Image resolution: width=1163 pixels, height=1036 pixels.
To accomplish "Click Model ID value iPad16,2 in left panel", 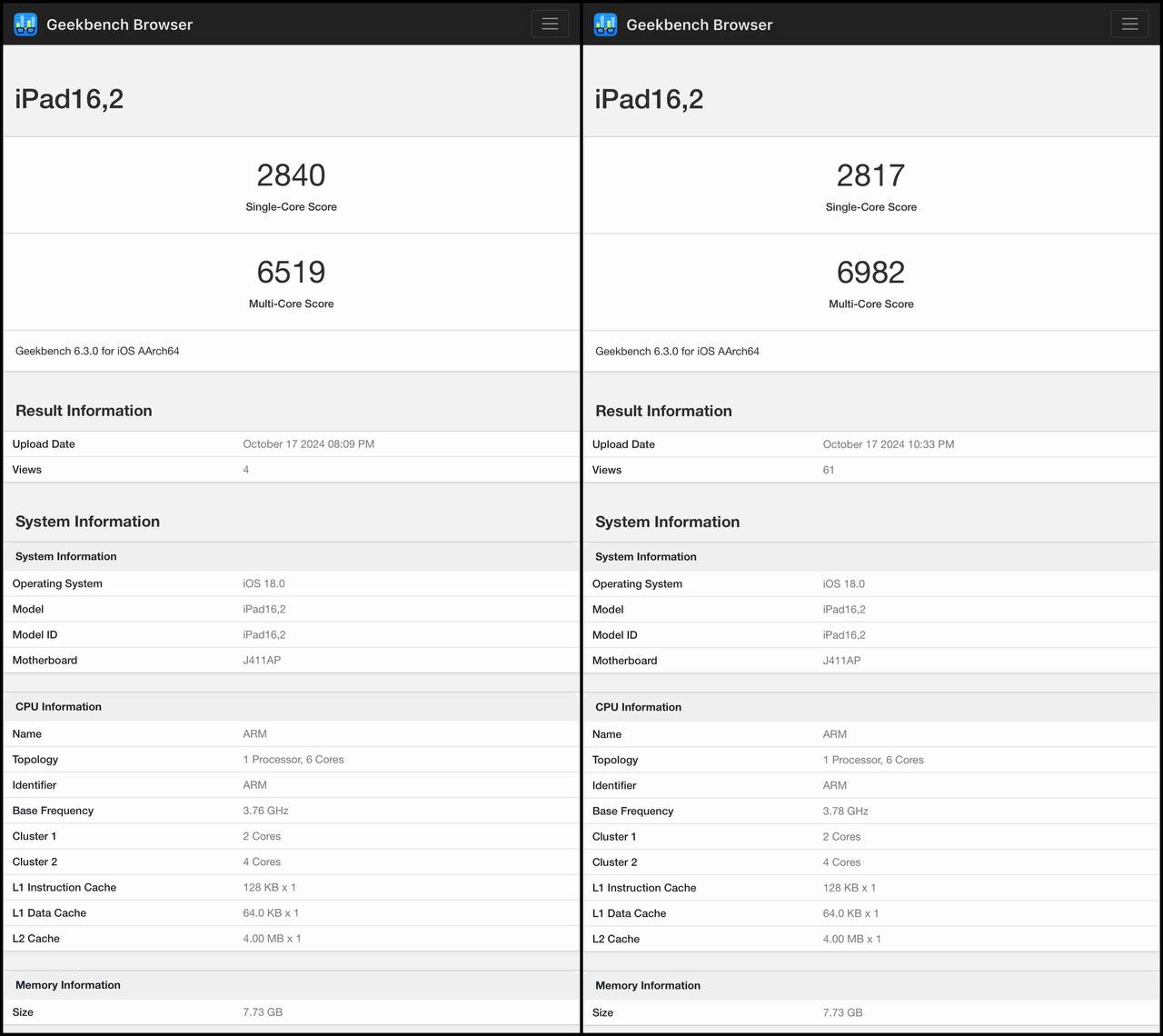I will pos(264,634).
